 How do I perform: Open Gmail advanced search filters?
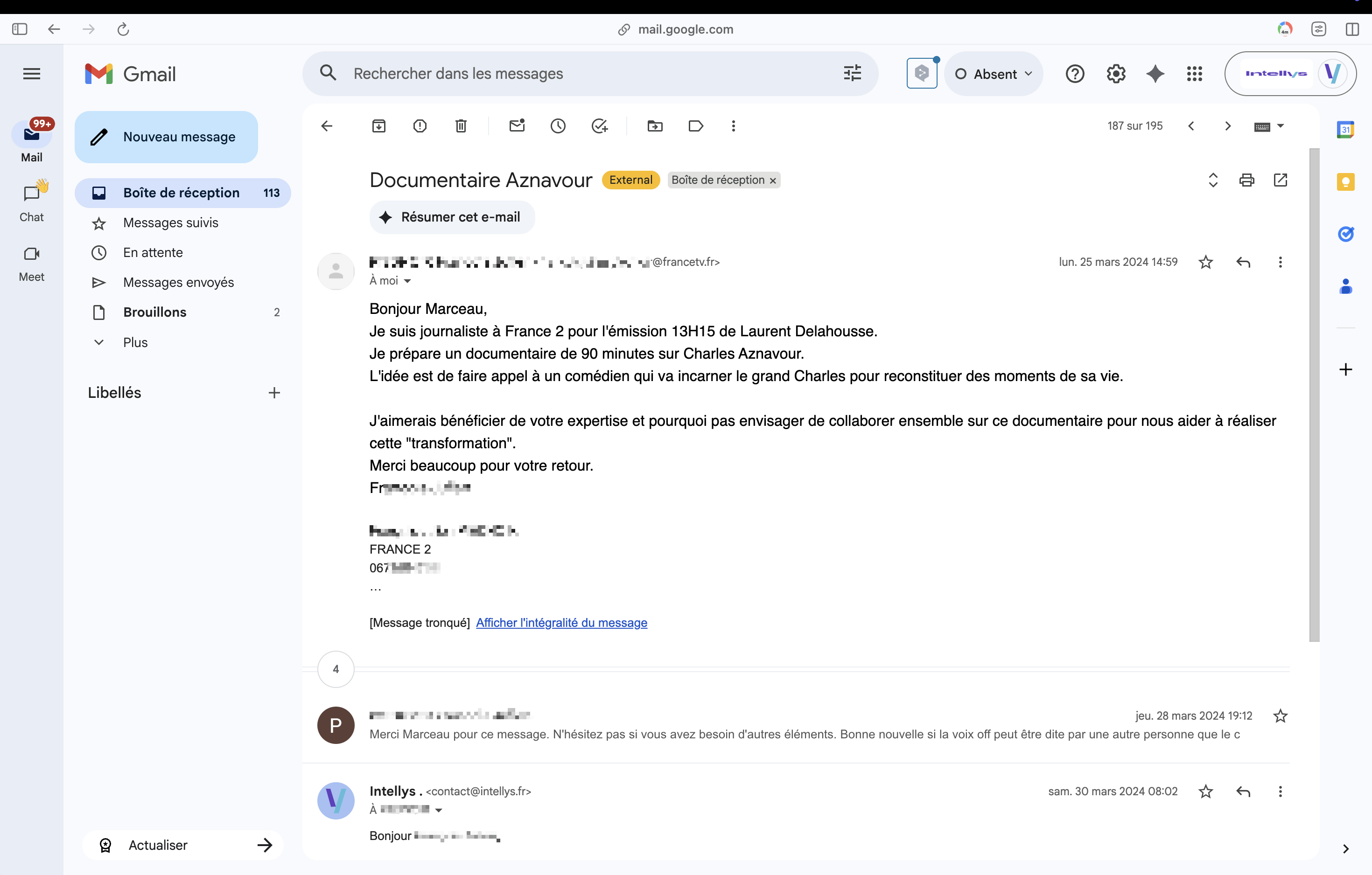pyautogui.click(x=852, y=73)
